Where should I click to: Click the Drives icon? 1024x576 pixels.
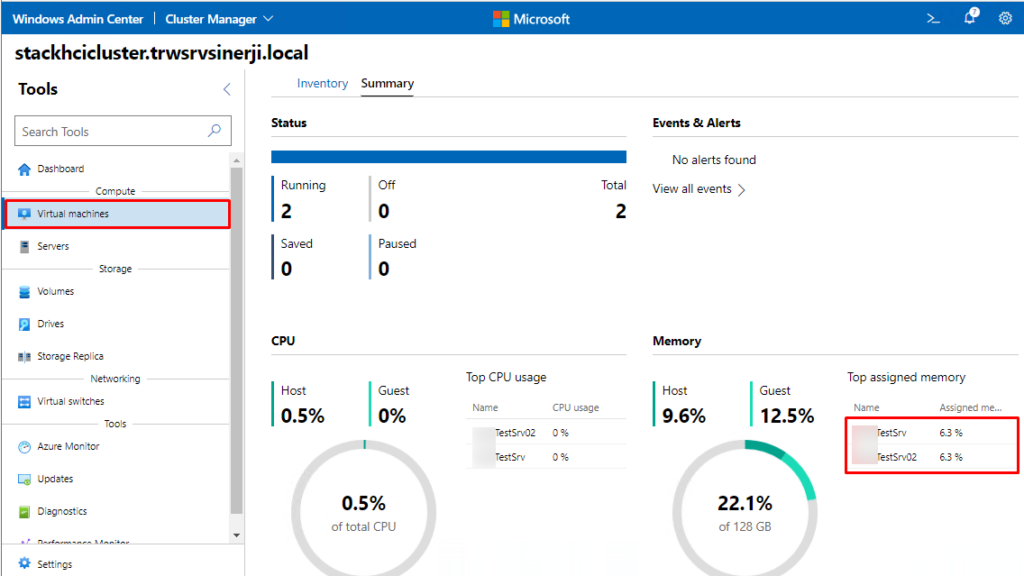[24, 324]
